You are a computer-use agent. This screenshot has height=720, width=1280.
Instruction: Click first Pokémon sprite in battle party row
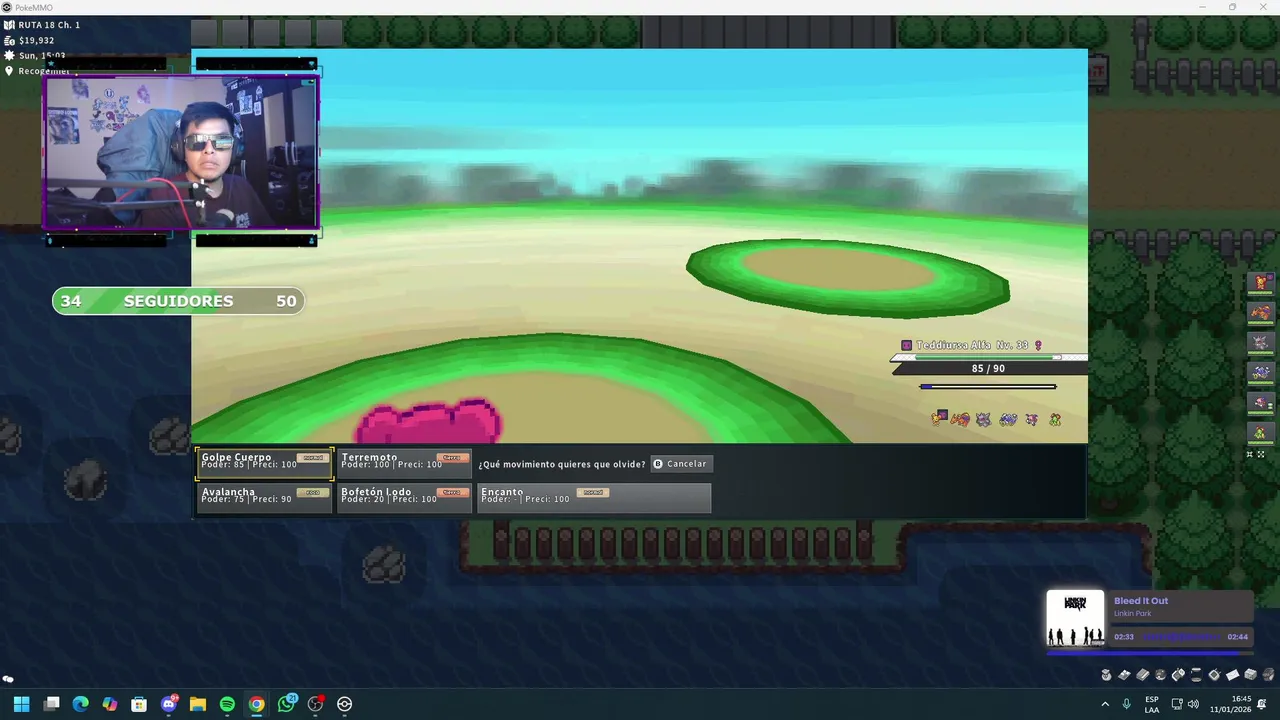pos(938,418)
